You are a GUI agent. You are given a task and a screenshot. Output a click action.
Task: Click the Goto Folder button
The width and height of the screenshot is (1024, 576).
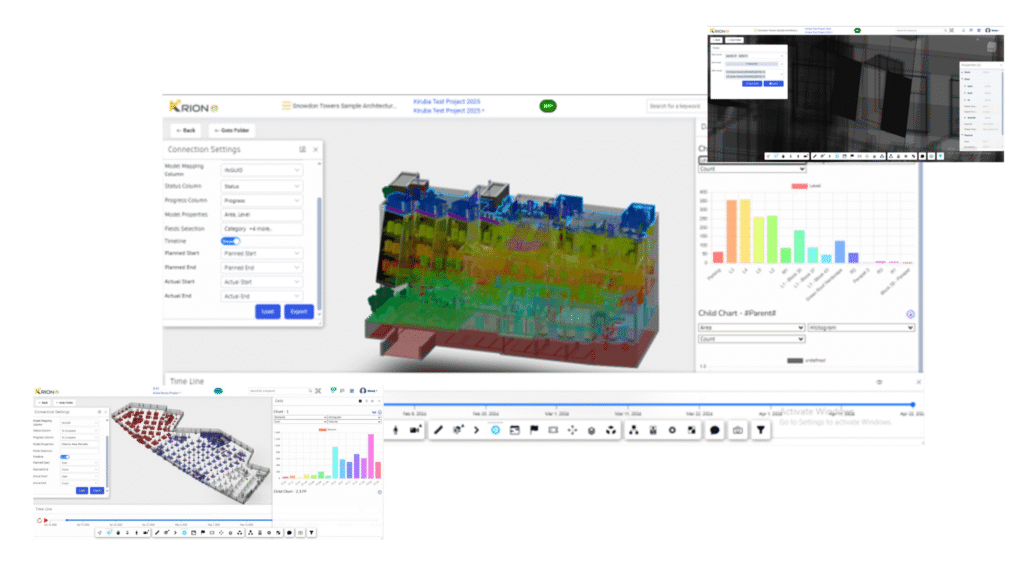click(231, 130)
